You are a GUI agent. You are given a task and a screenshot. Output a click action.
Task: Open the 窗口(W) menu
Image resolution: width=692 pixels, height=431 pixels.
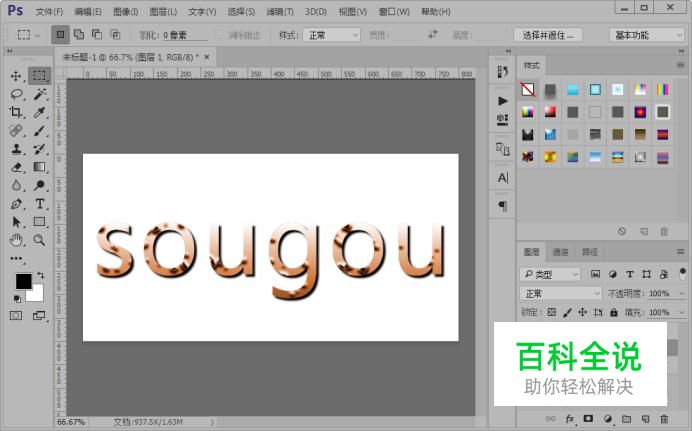394,12
